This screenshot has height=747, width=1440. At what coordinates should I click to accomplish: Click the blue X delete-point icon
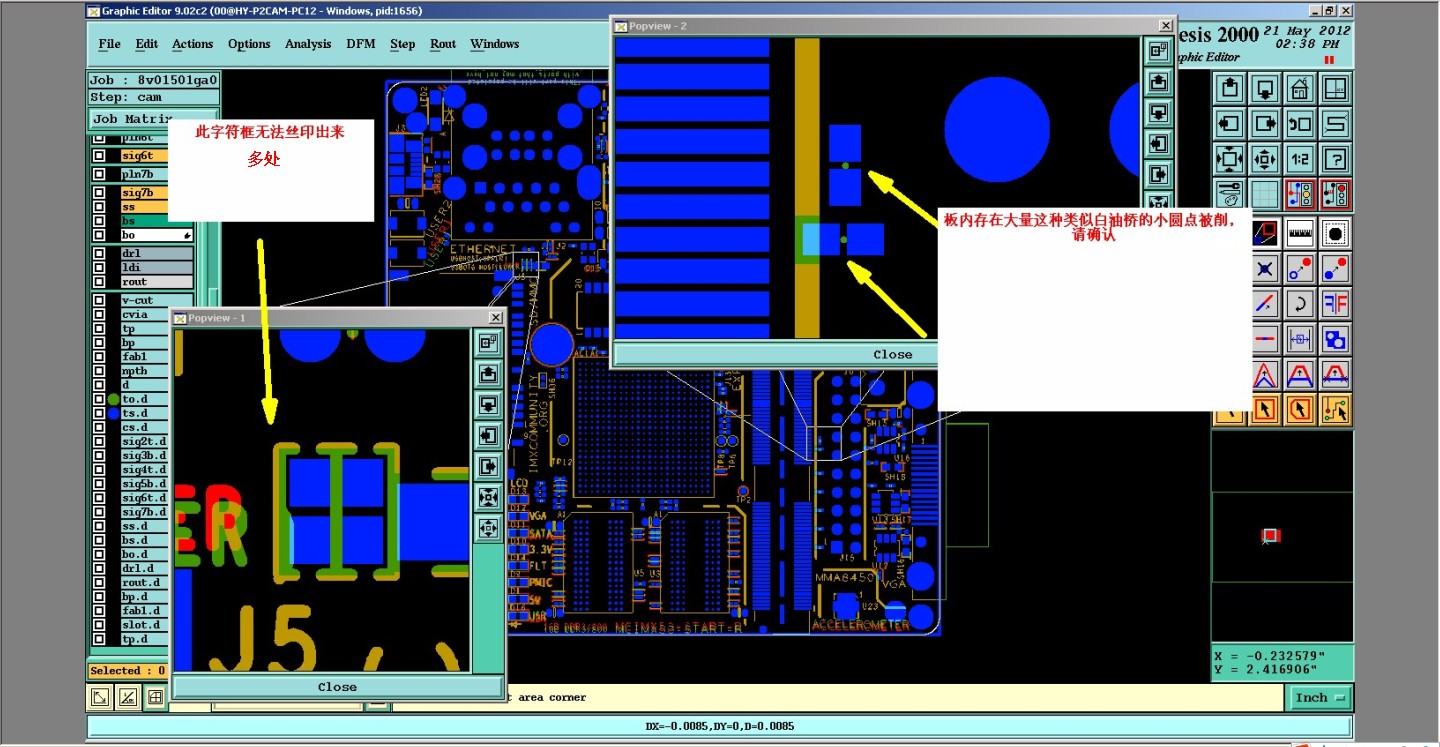1265,269
